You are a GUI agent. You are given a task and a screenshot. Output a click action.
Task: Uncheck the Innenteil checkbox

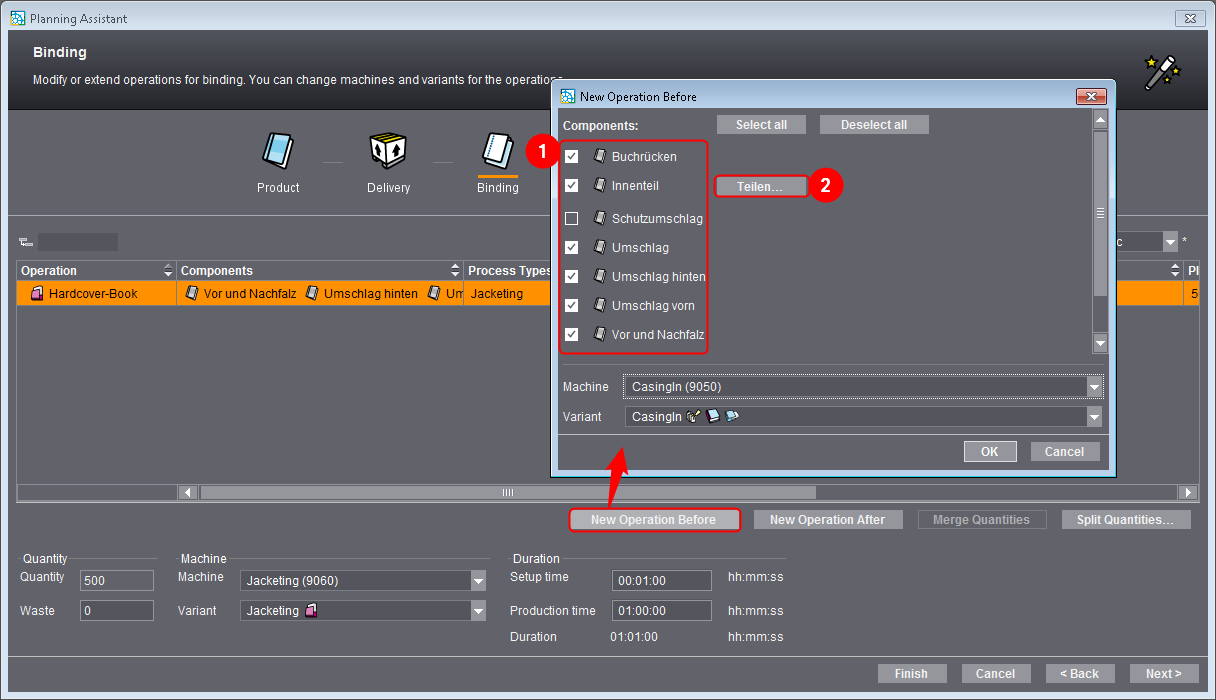coord(572,186)
